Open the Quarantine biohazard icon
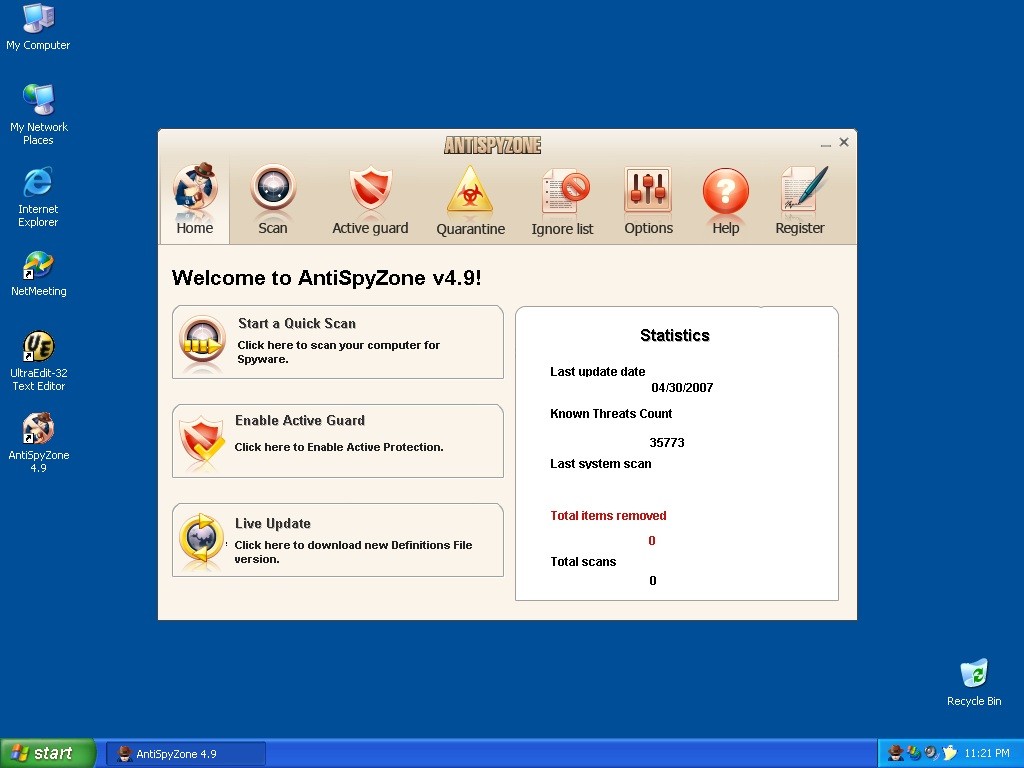1024x768 pixels. coord(470,190)
